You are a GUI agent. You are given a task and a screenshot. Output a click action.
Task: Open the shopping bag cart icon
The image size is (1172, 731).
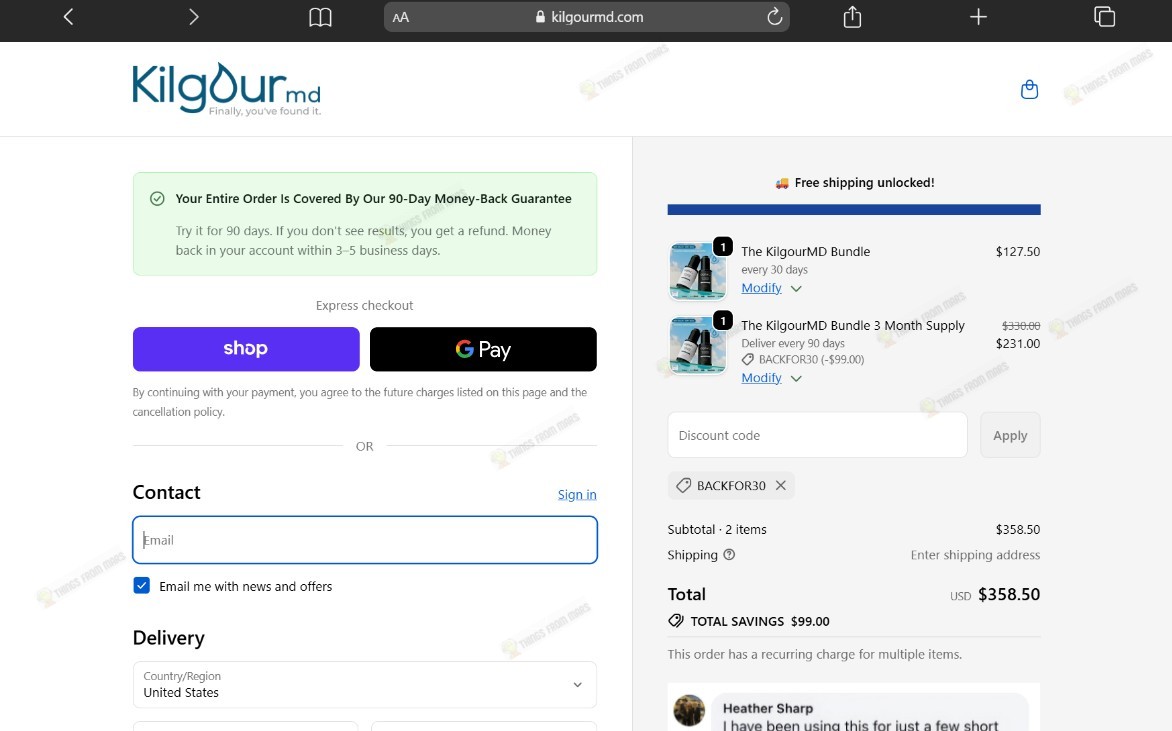(x=1029, y=90)
